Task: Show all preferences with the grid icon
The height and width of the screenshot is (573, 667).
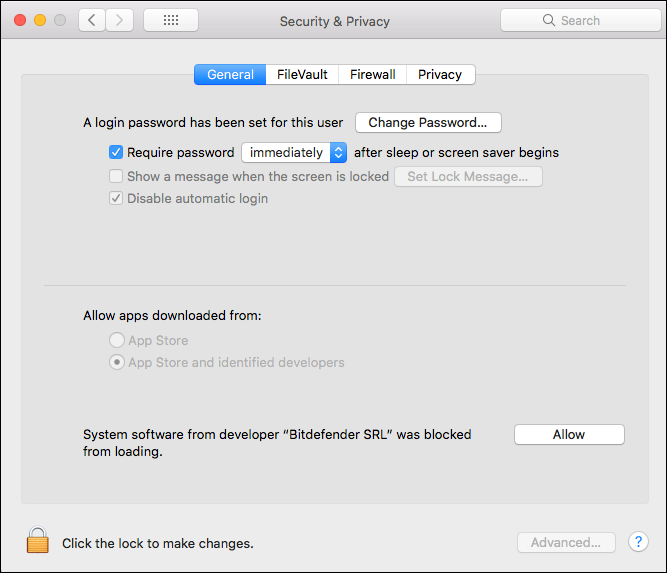Action: point(171,20)
